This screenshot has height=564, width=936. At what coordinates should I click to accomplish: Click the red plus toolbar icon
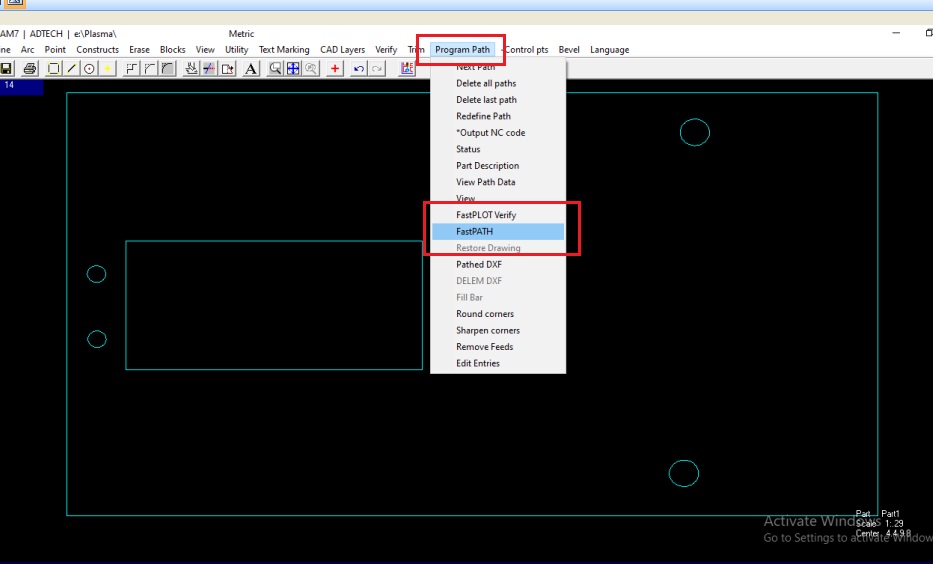(335, 69)
